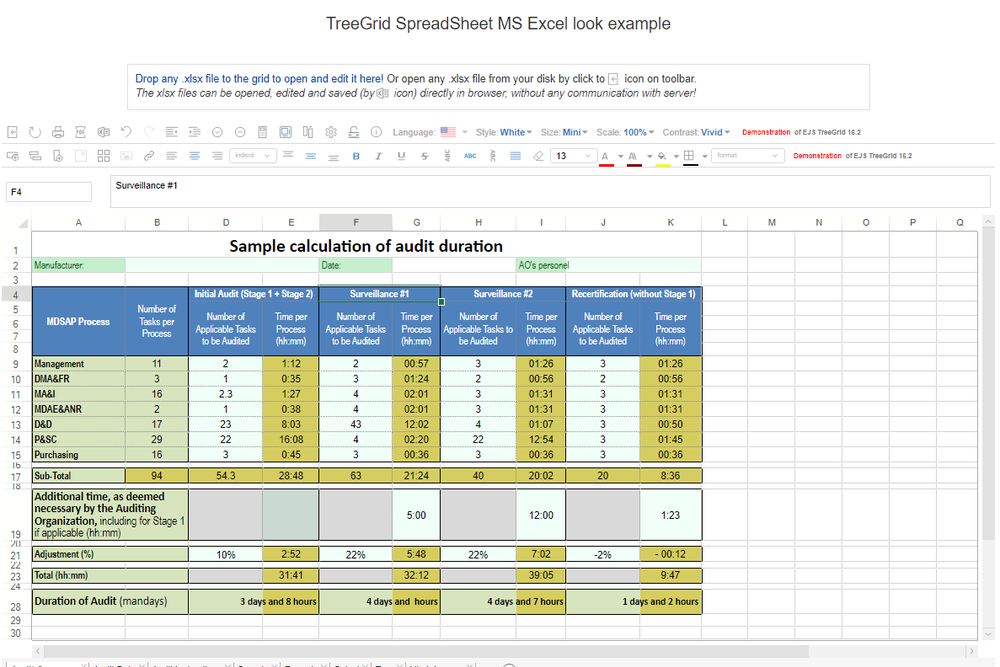Insert a hyperlink with link icon

pyautogui.click(x=149, y=156)
